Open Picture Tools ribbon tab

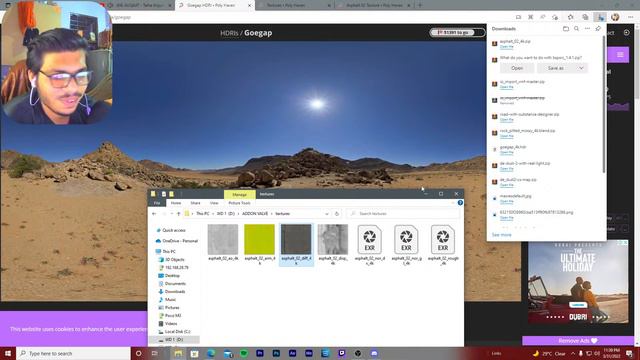(x=239, y=203)
